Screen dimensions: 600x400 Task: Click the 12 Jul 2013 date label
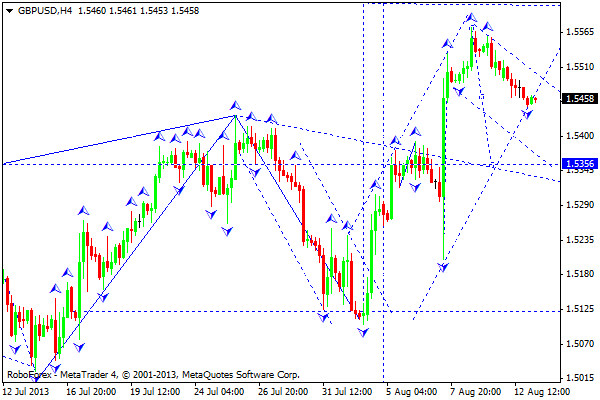click(26, 392)
